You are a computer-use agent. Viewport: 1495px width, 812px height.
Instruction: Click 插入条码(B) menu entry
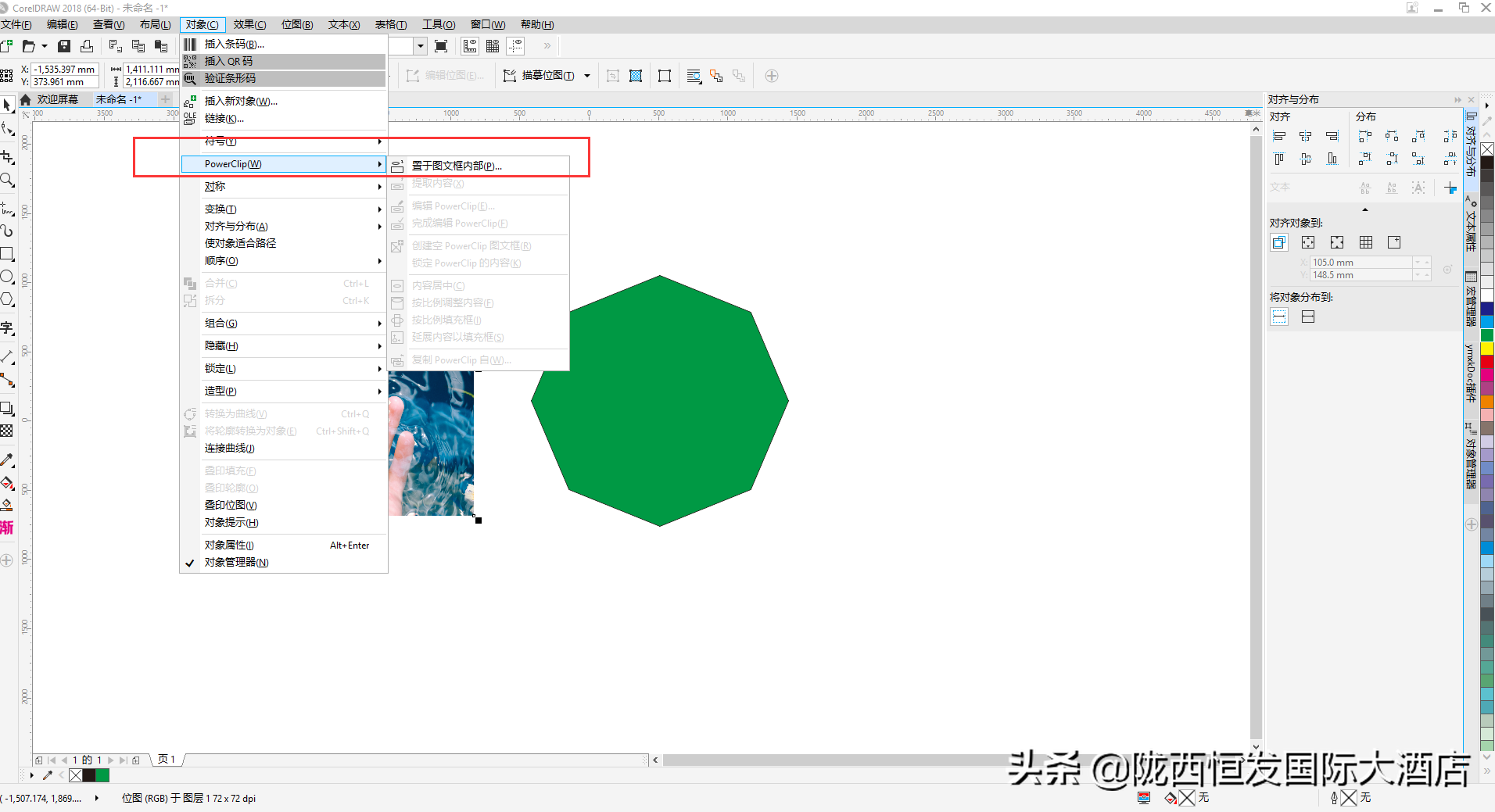coord(284,45)
